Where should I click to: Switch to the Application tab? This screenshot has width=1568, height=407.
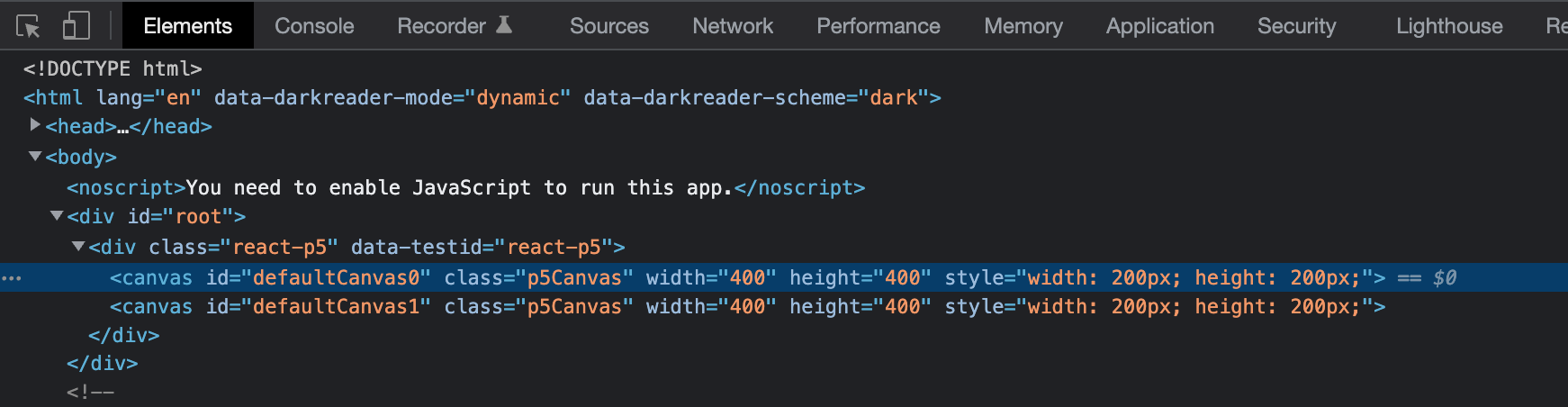coord(1159,26)
